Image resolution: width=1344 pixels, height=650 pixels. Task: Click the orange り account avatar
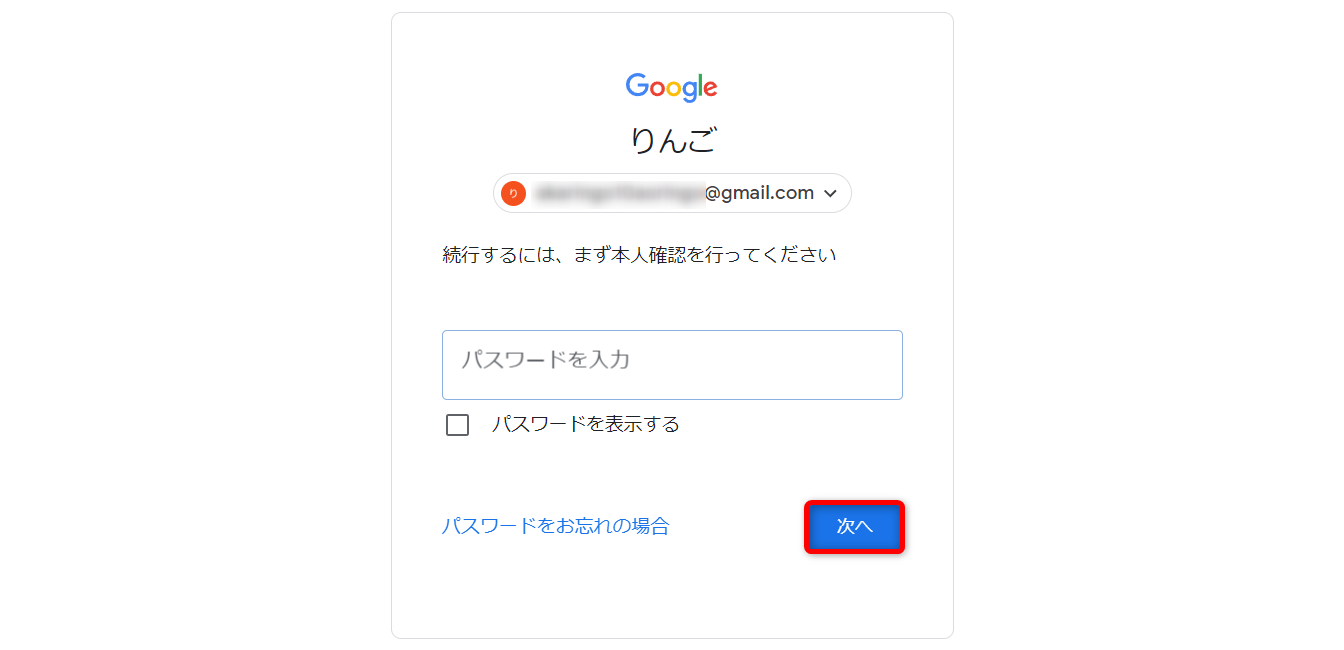513,193
